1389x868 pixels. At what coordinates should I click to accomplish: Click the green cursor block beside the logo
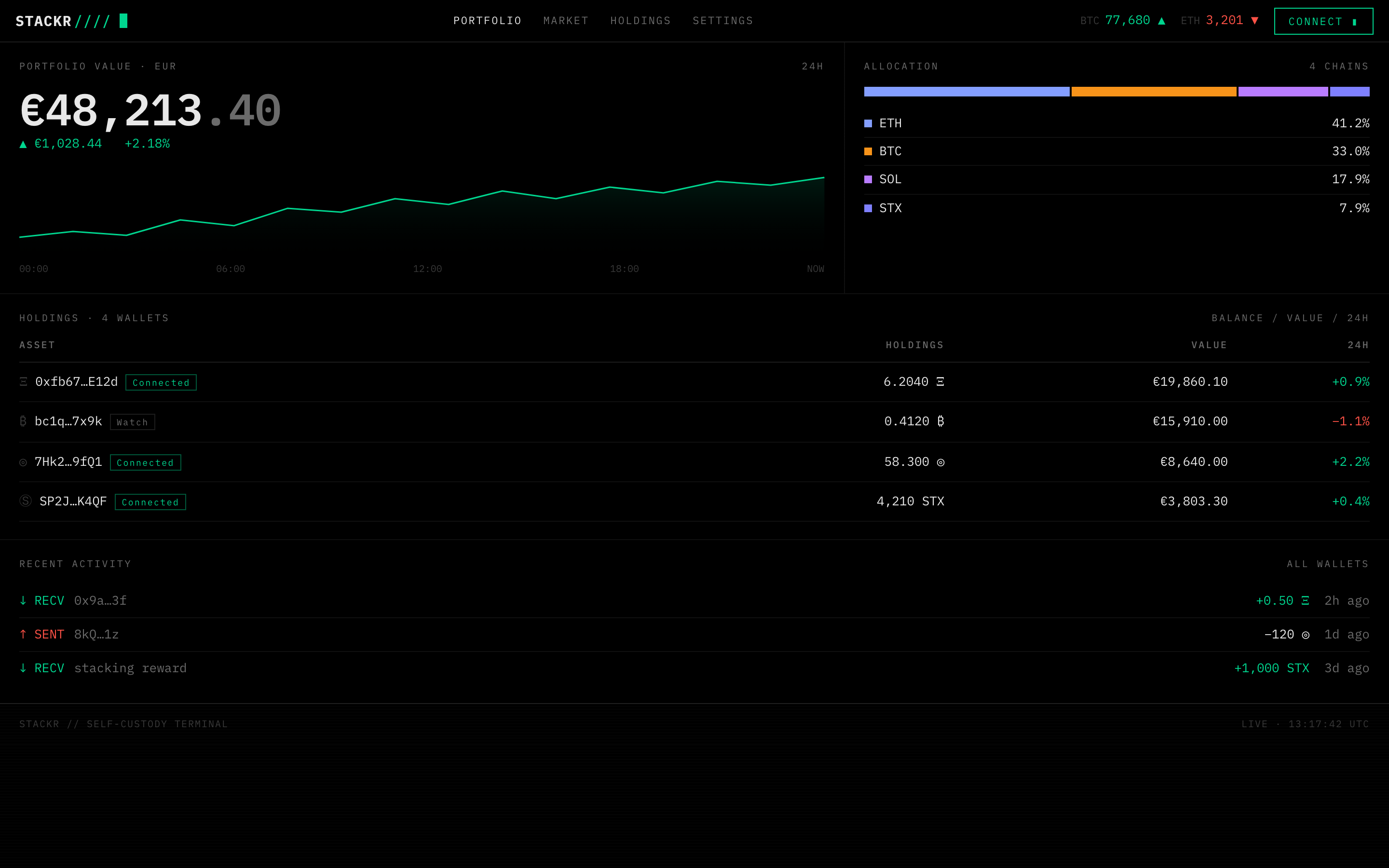point(123,21)
